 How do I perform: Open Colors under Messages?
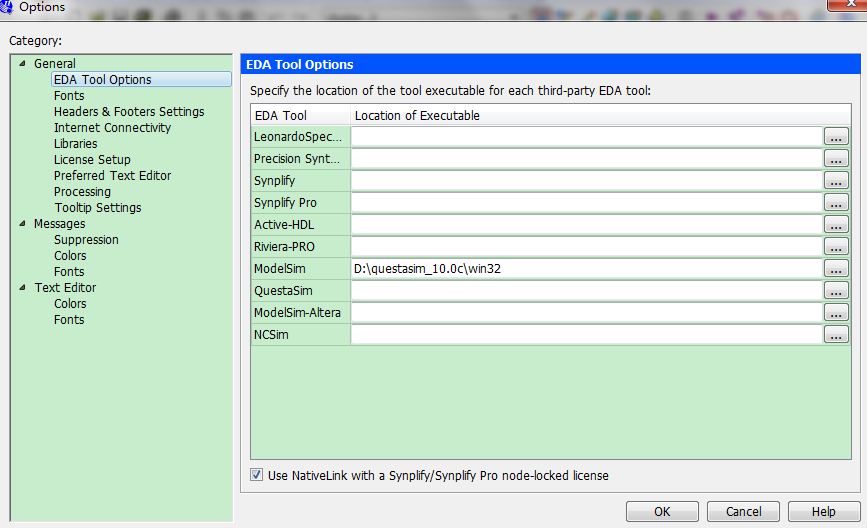(x=70, y=256)
